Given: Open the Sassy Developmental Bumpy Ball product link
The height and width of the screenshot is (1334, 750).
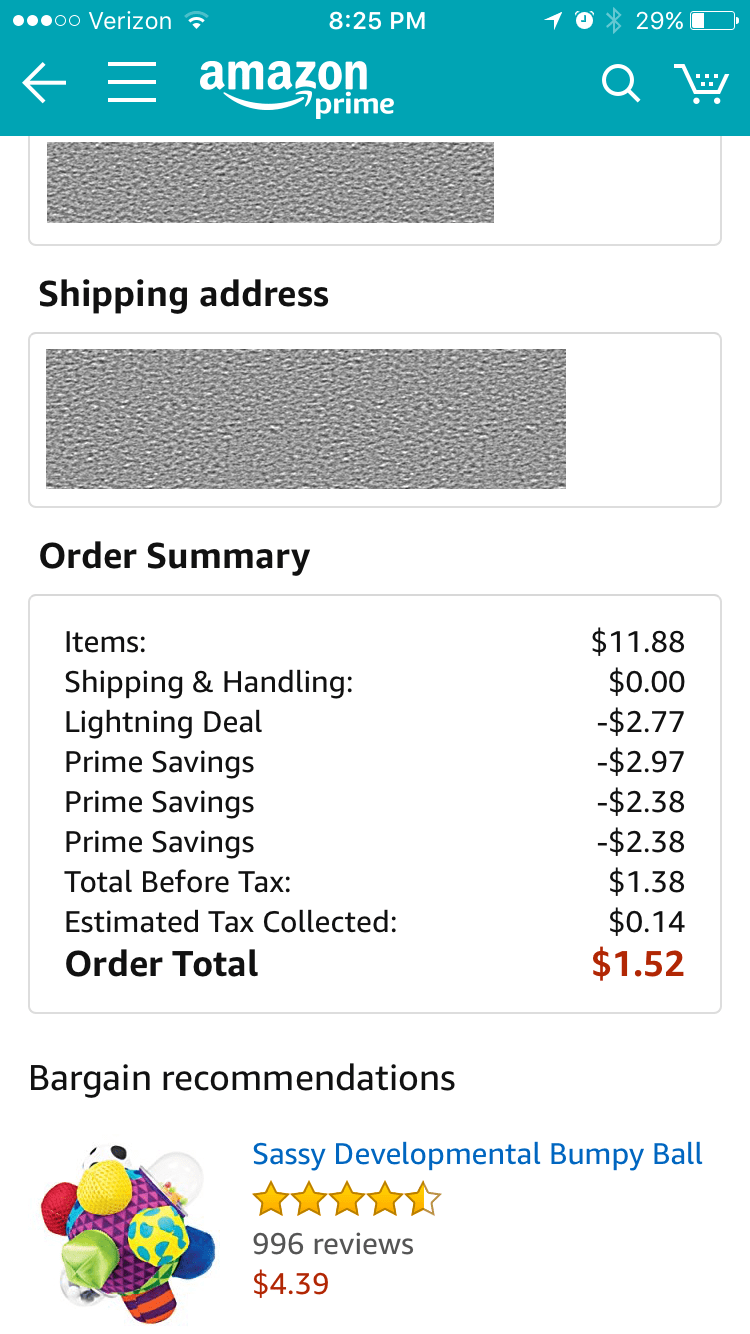Looking at the screenshot, I should tap(477, 1153).
